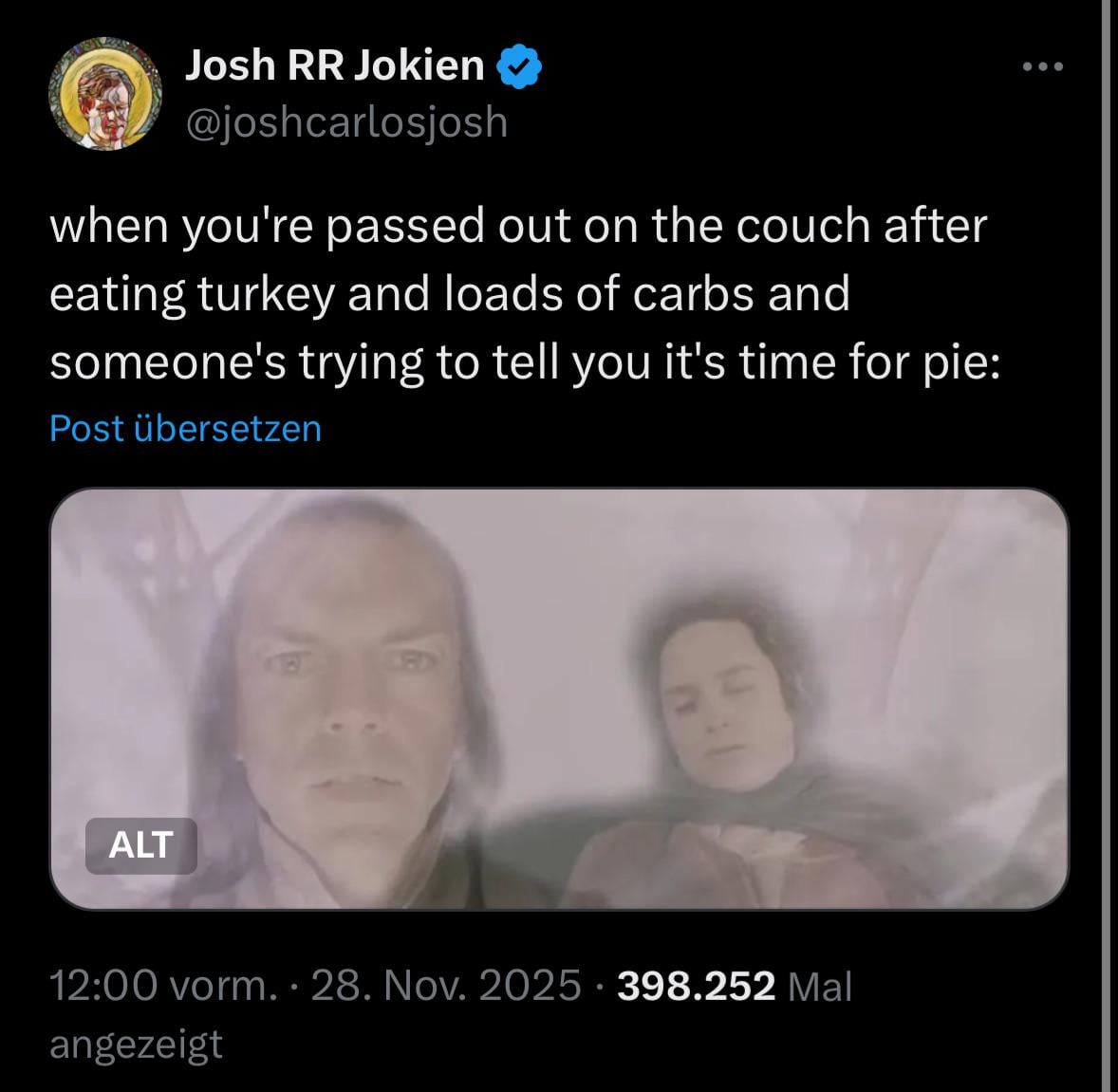View the 398.252 view count analytics

point(695,986)
